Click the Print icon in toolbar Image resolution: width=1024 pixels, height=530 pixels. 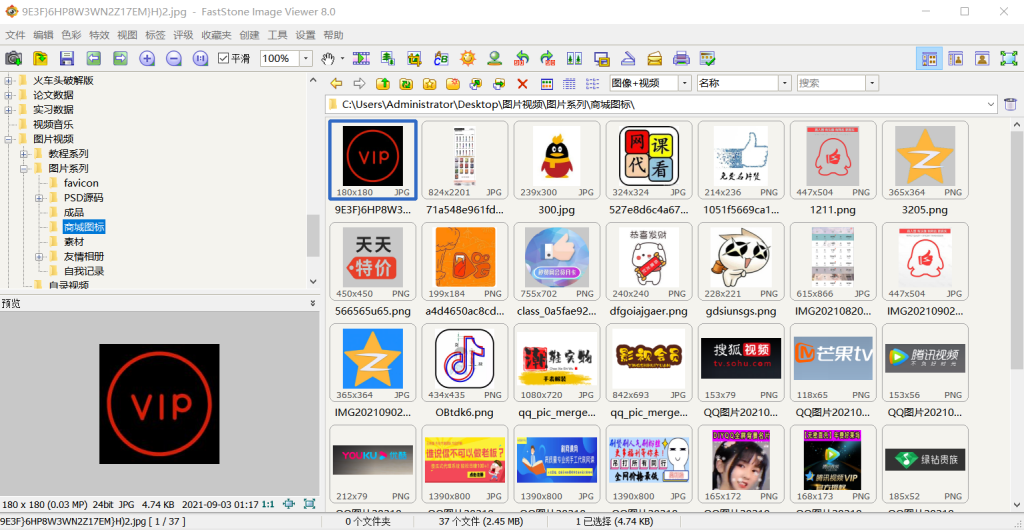681,59
